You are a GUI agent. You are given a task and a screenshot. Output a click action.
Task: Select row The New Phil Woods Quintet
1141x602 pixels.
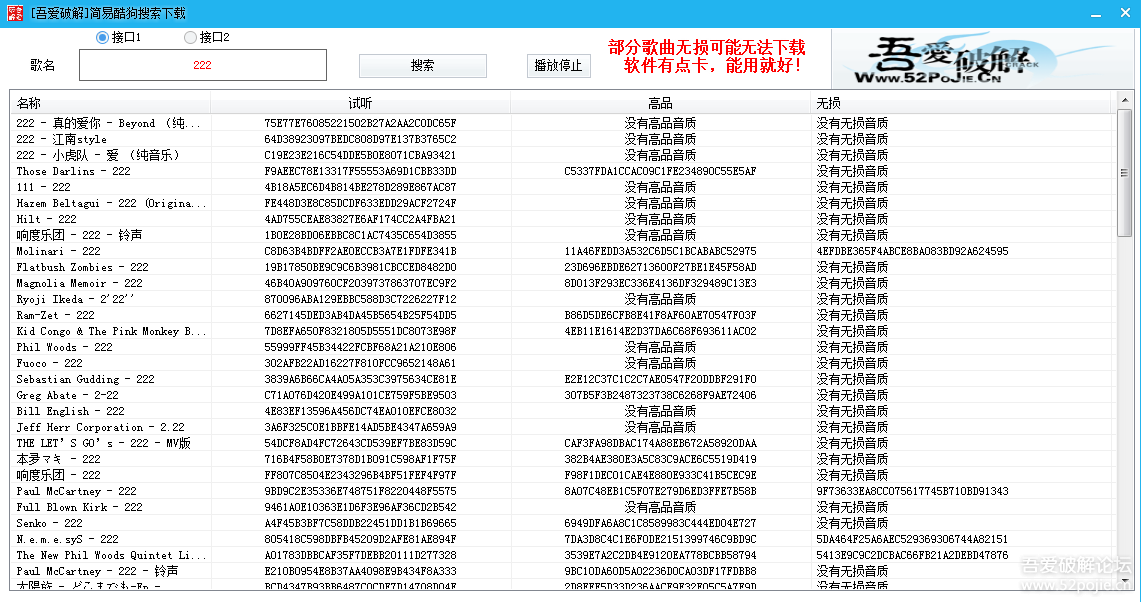click(560, 555)
